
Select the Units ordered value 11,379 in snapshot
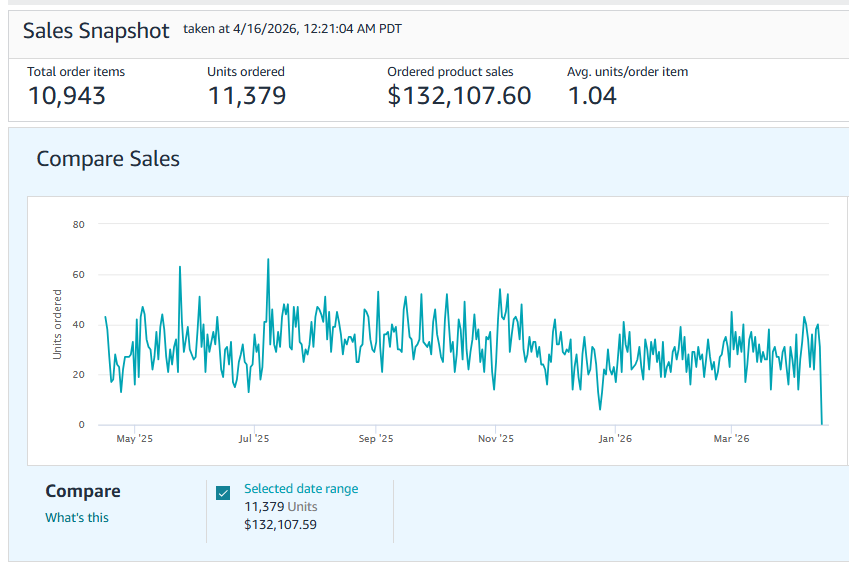pos(246,96)
